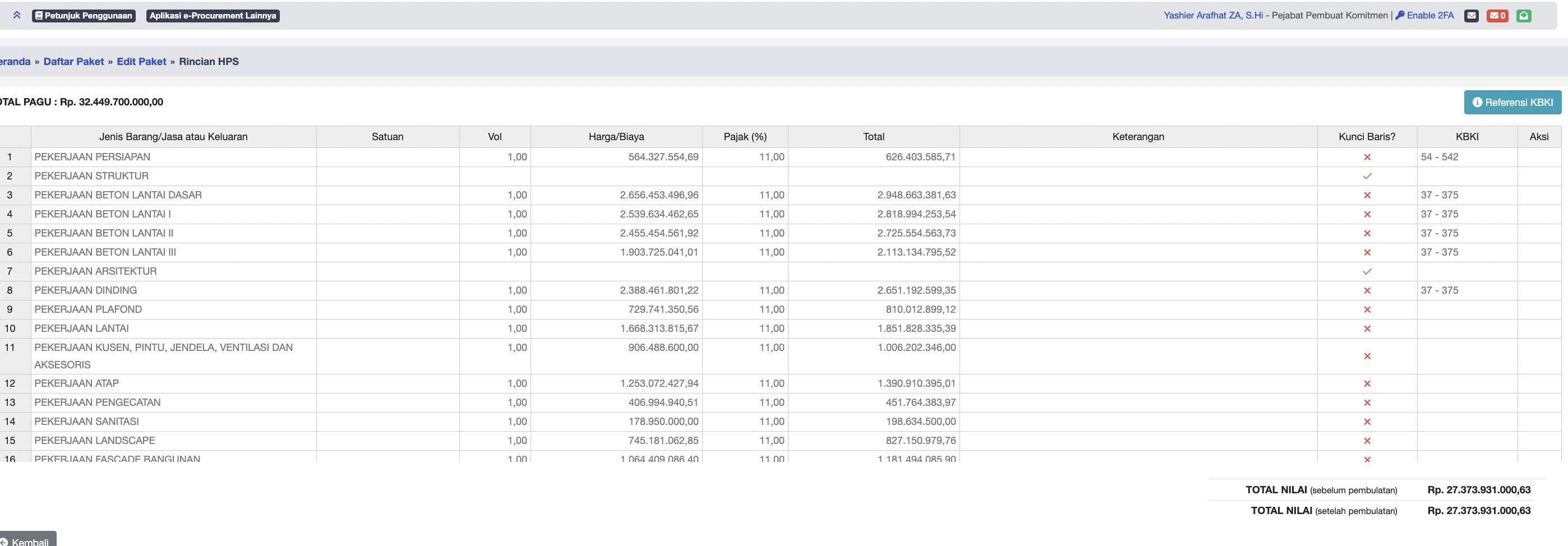Toggle row lock for PEKERJAAN ATAP

click(x=1367, y=383)
